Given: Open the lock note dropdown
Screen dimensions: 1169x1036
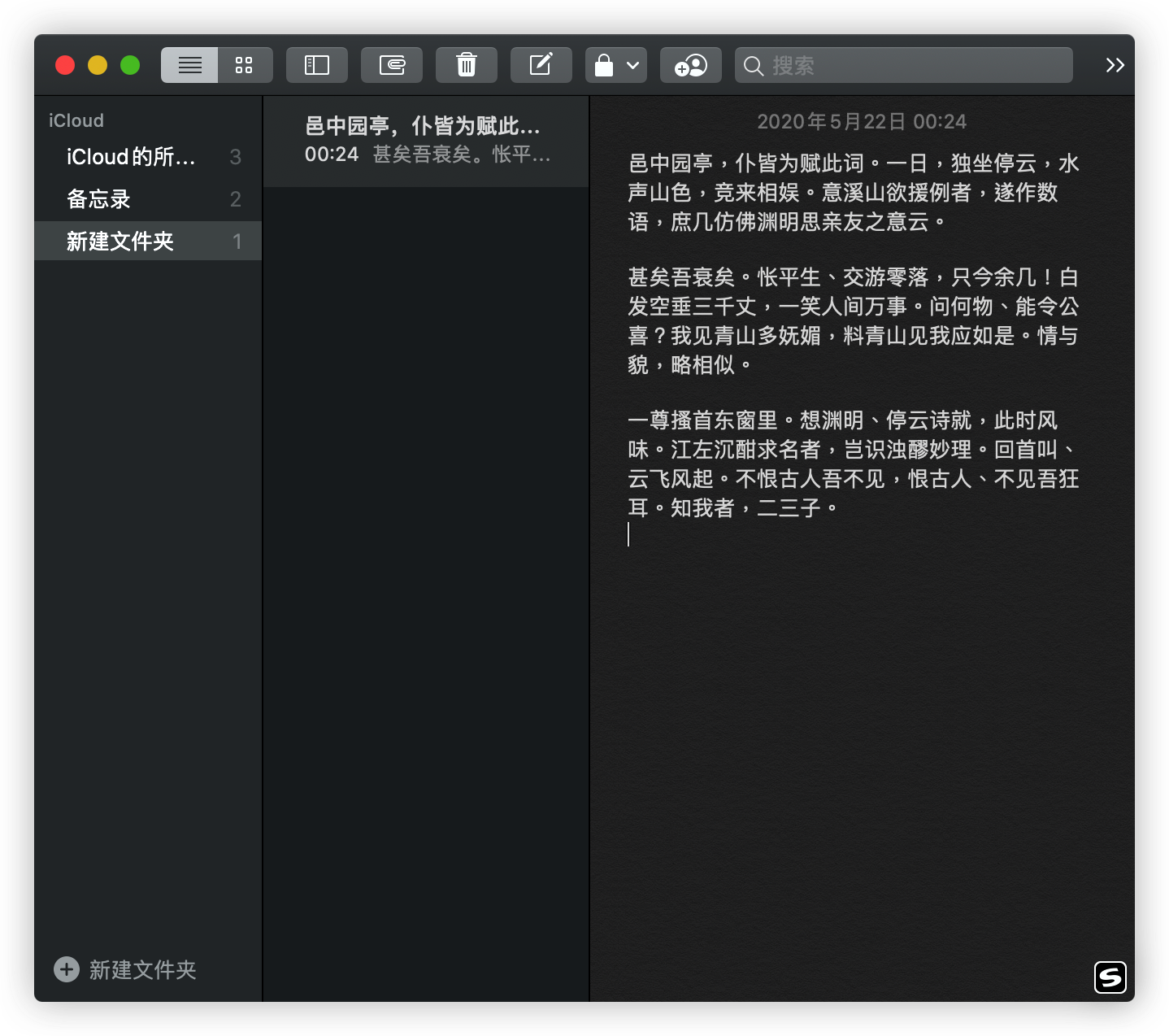Looking at the screenshot, I should pos(616,65).
